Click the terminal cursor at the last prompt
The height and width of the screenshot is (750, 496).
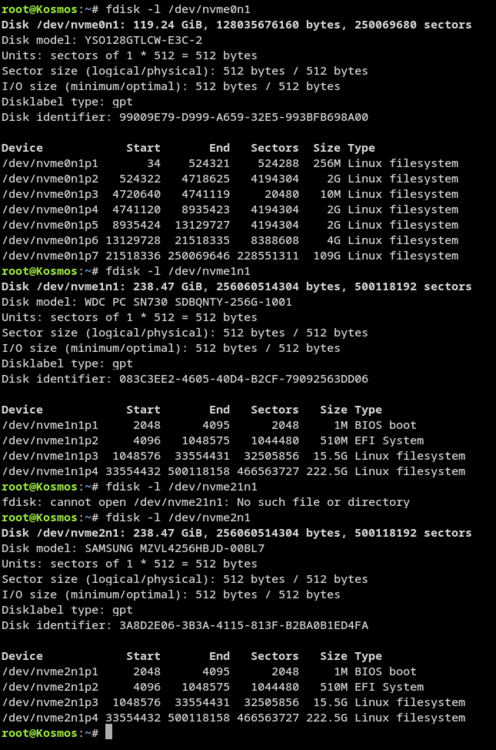click(x=109, y=732)
